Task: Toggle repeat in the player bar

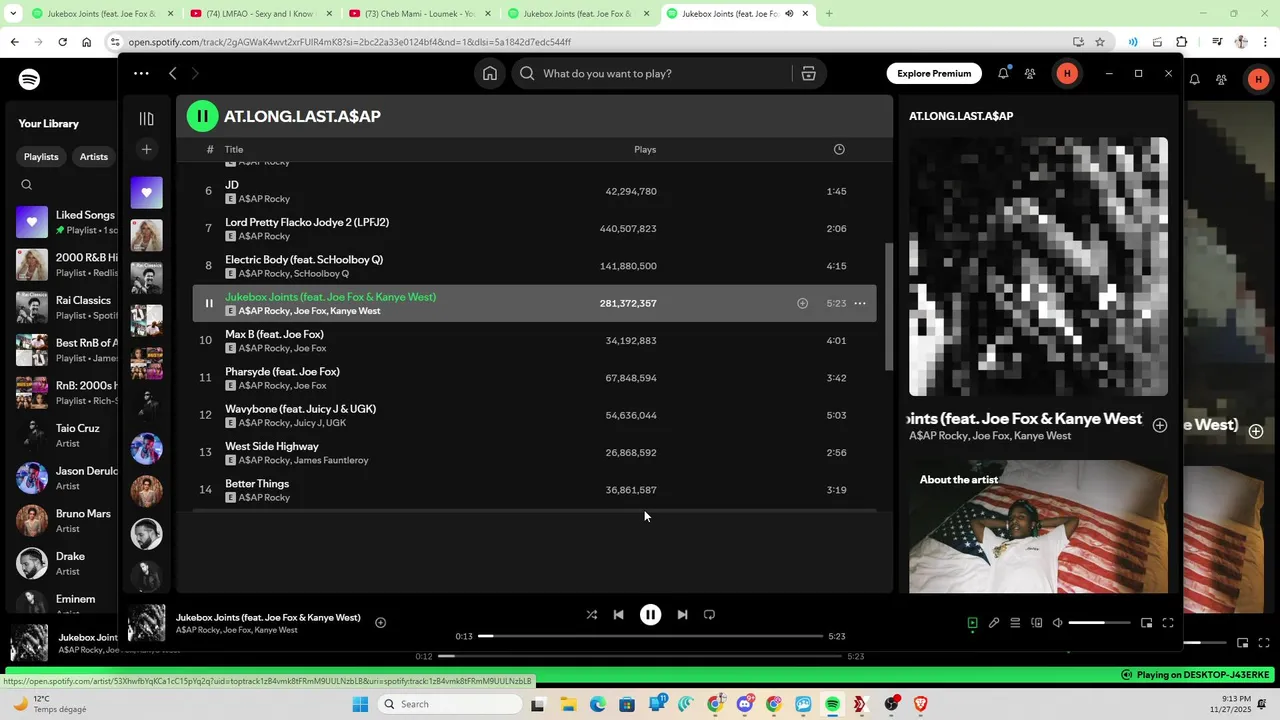Action: [709, 614]
